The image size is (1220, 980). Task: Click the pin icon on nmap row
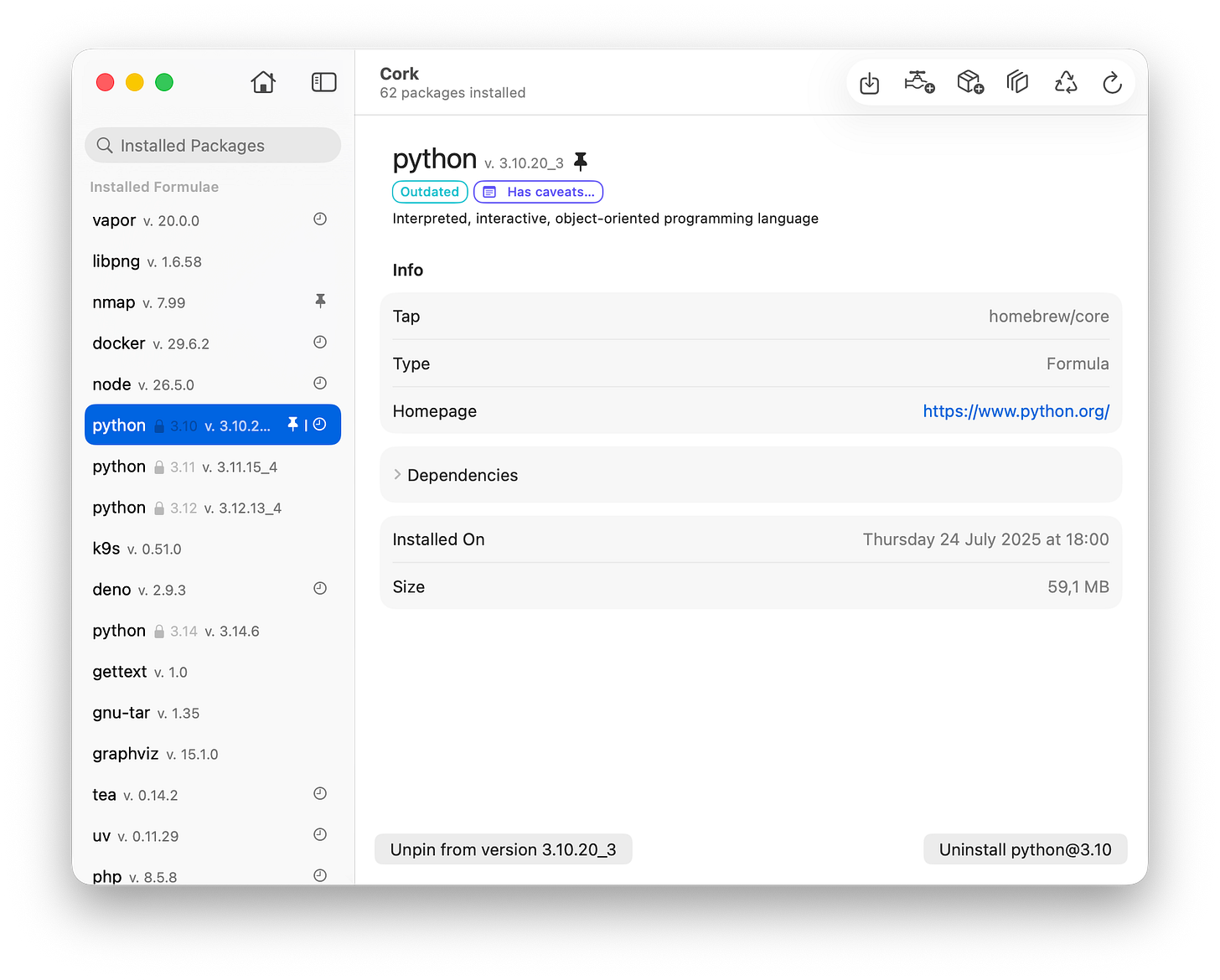[320, 302]
